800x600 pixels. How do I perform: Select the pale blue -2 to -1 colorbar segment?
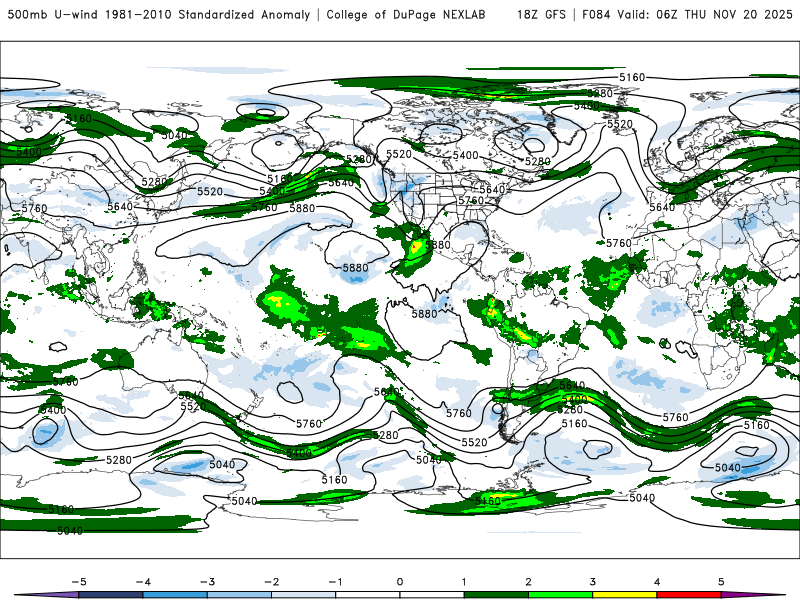304,595
